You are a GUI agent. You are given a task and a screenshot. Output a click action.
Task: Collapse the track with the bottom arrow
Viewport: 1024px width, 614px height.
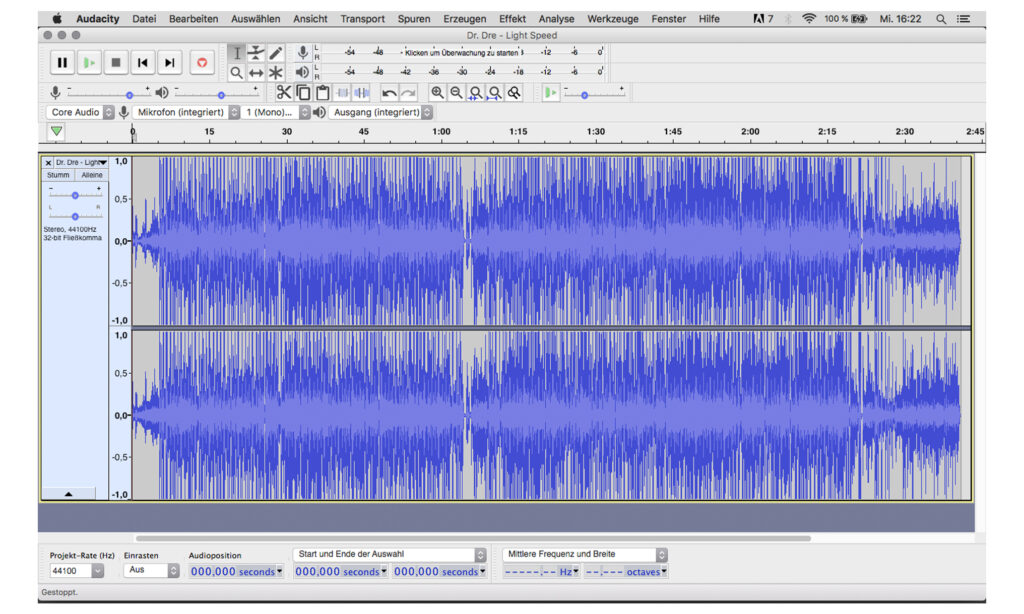69,494
